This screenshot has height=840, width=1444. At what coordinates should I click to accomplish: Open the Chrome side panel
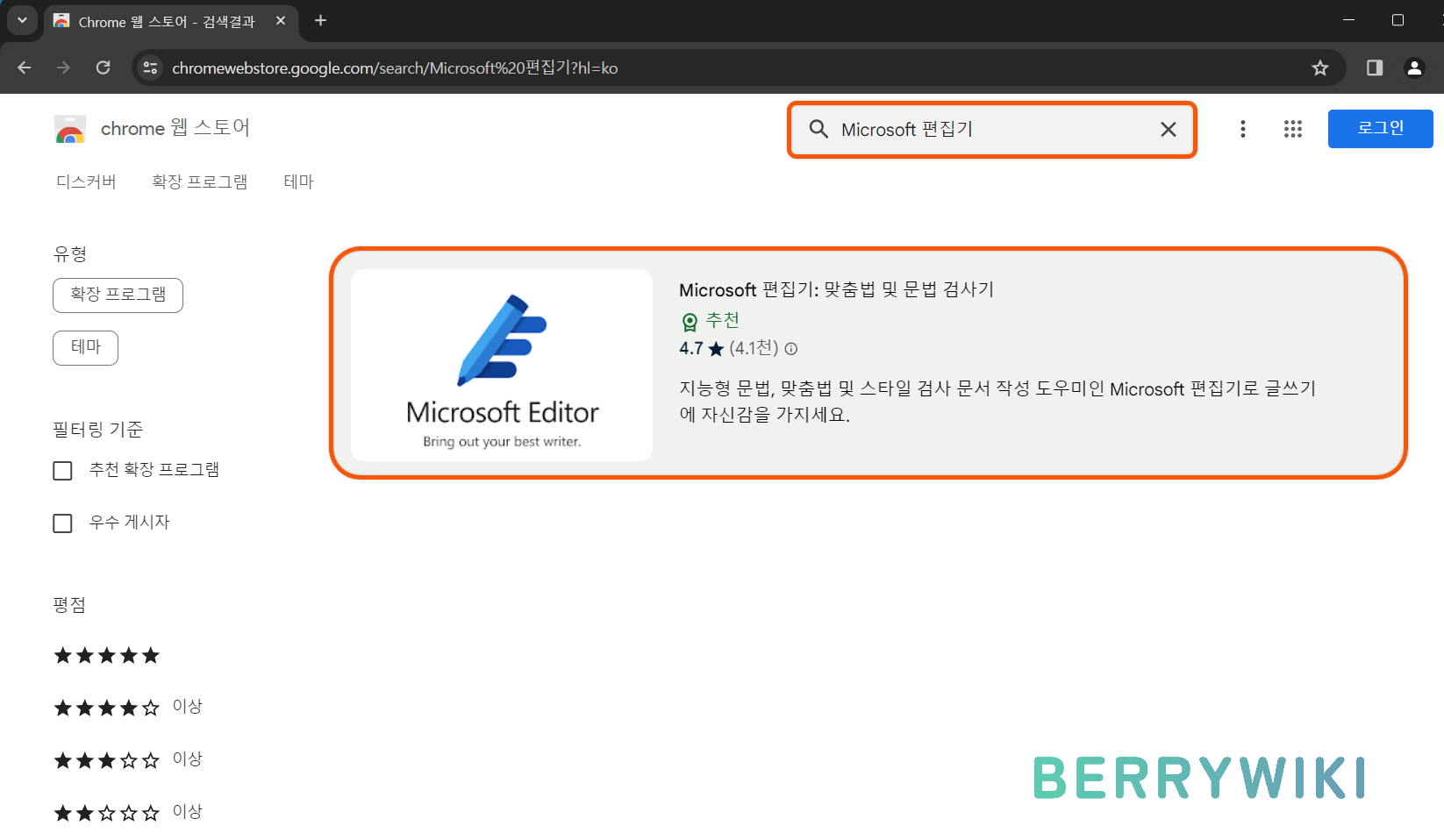click(1375, 68)
